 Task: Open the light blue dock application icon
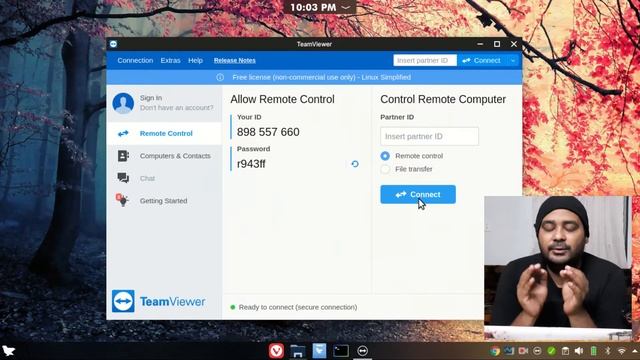tap(319, 351)
